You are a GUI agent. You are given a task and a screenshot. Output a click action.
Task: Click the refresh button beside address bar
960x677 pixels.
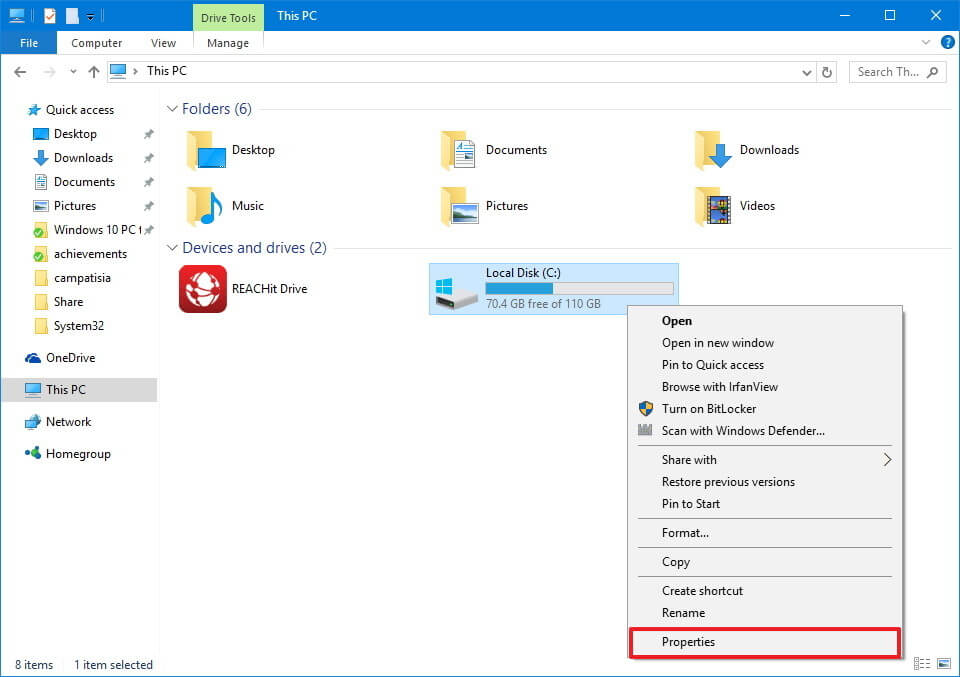(x=827, y=72)
